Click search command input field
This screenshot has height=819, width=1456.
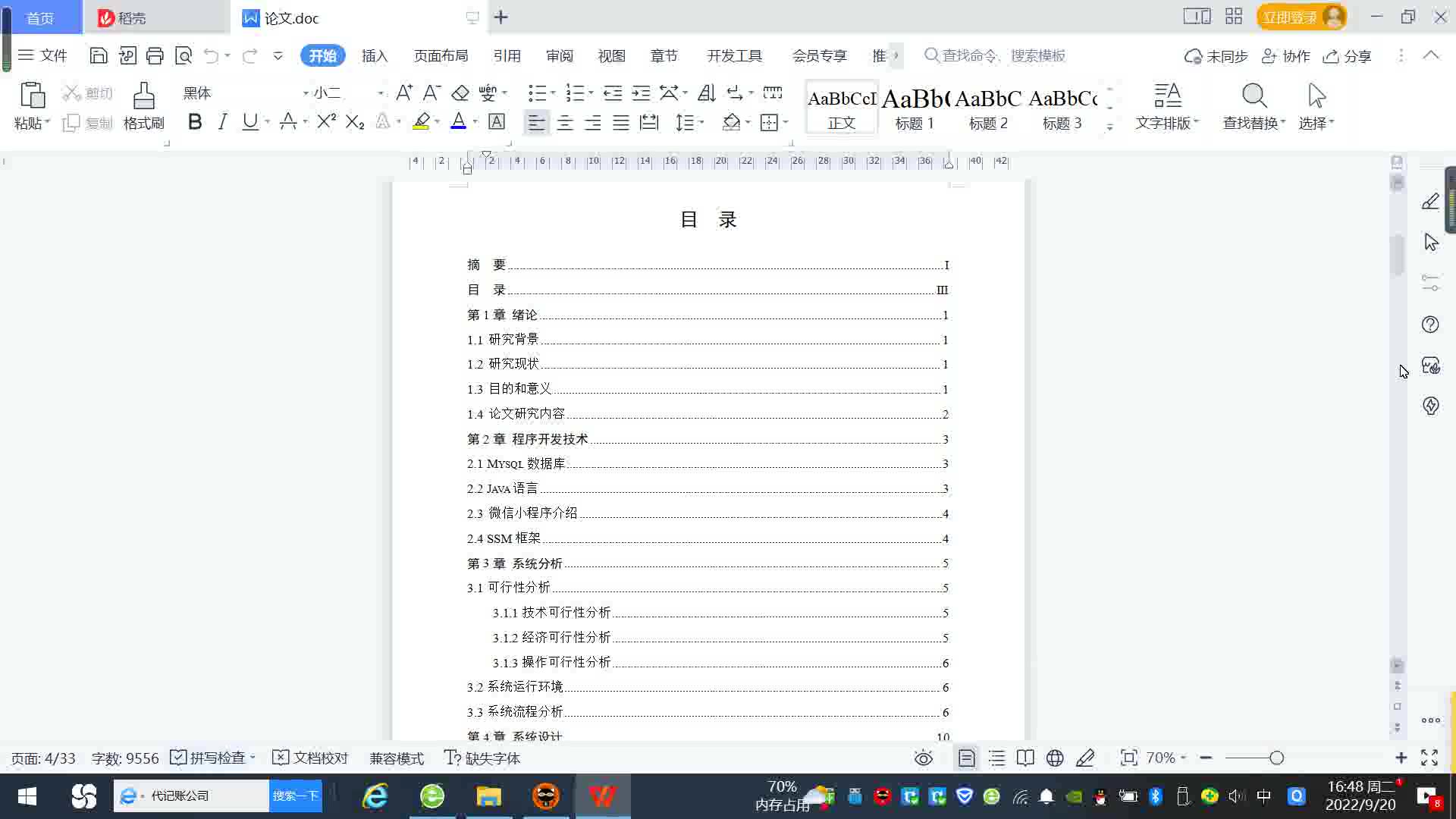point(995,55)
